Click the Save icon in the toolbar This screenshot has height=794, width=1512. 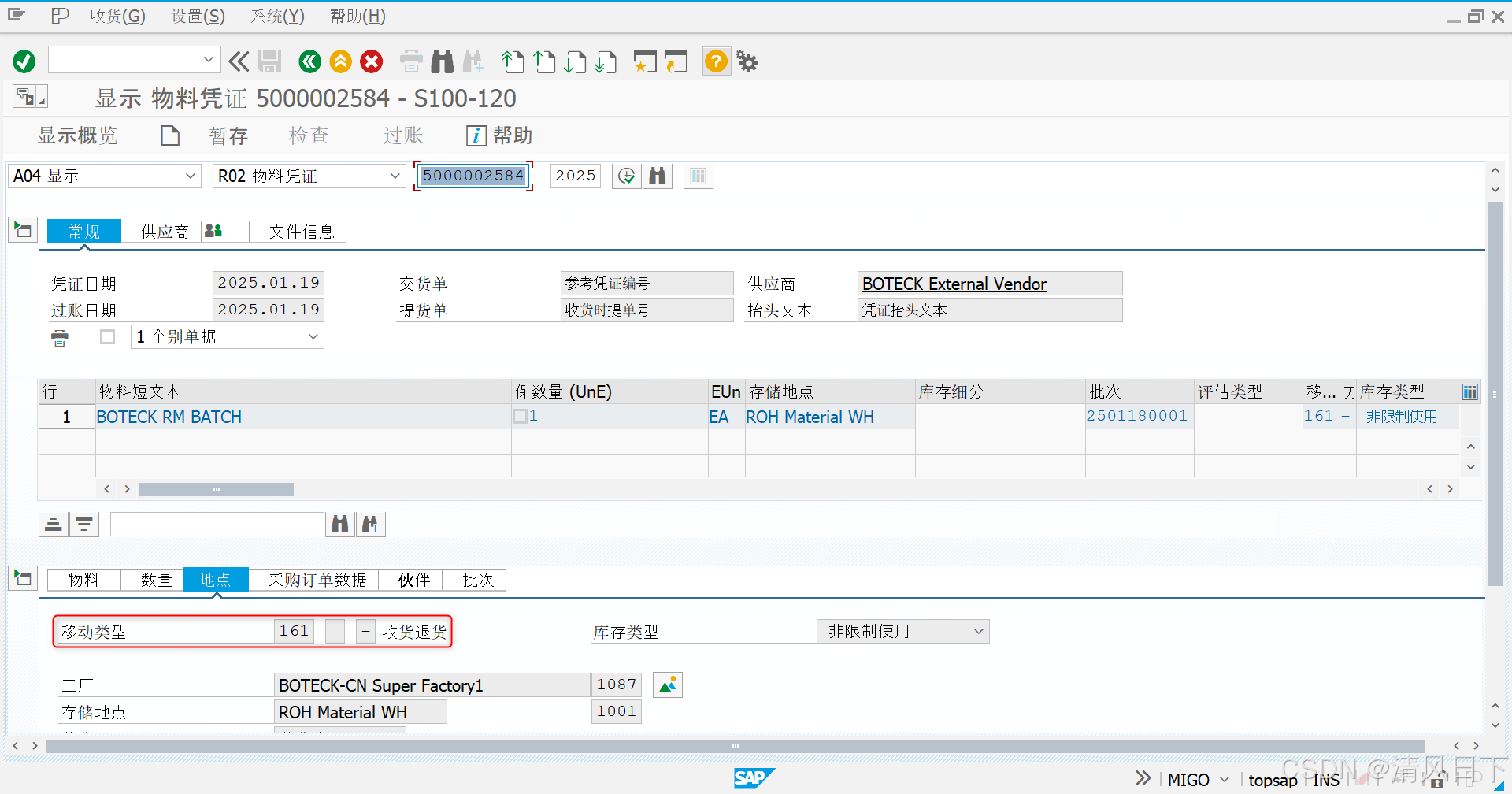pyautogui.click(x=270, y=61)
